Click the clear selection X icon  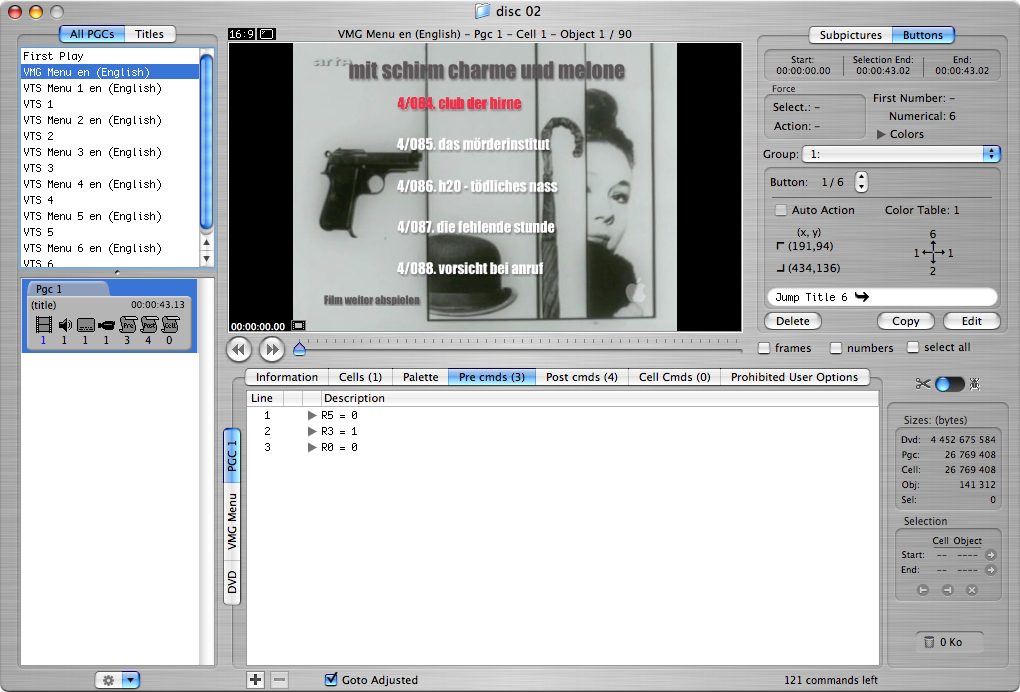pos(972,590)
